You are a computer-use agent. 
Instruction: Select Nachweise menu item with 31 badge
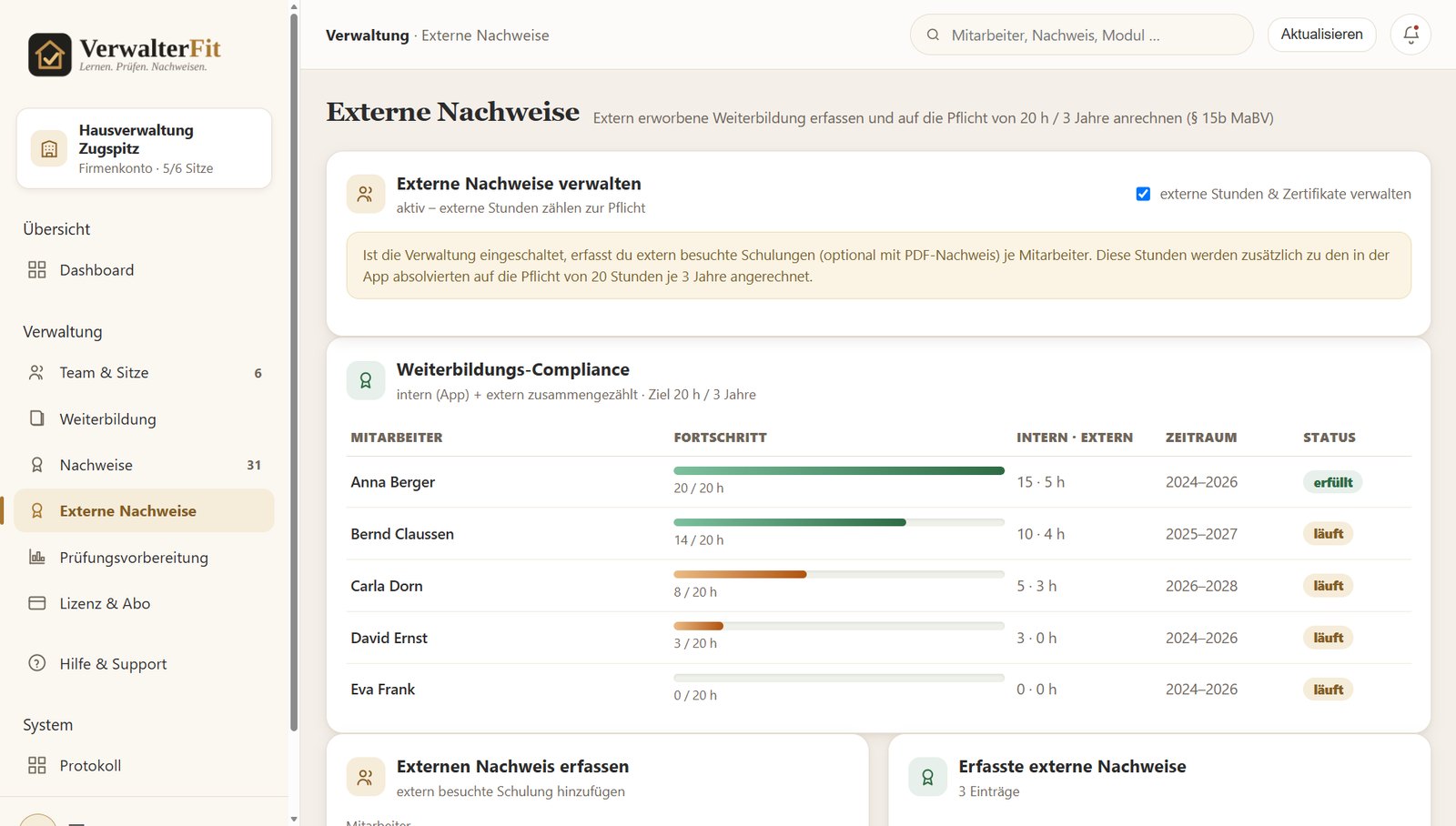click(144, 465)
